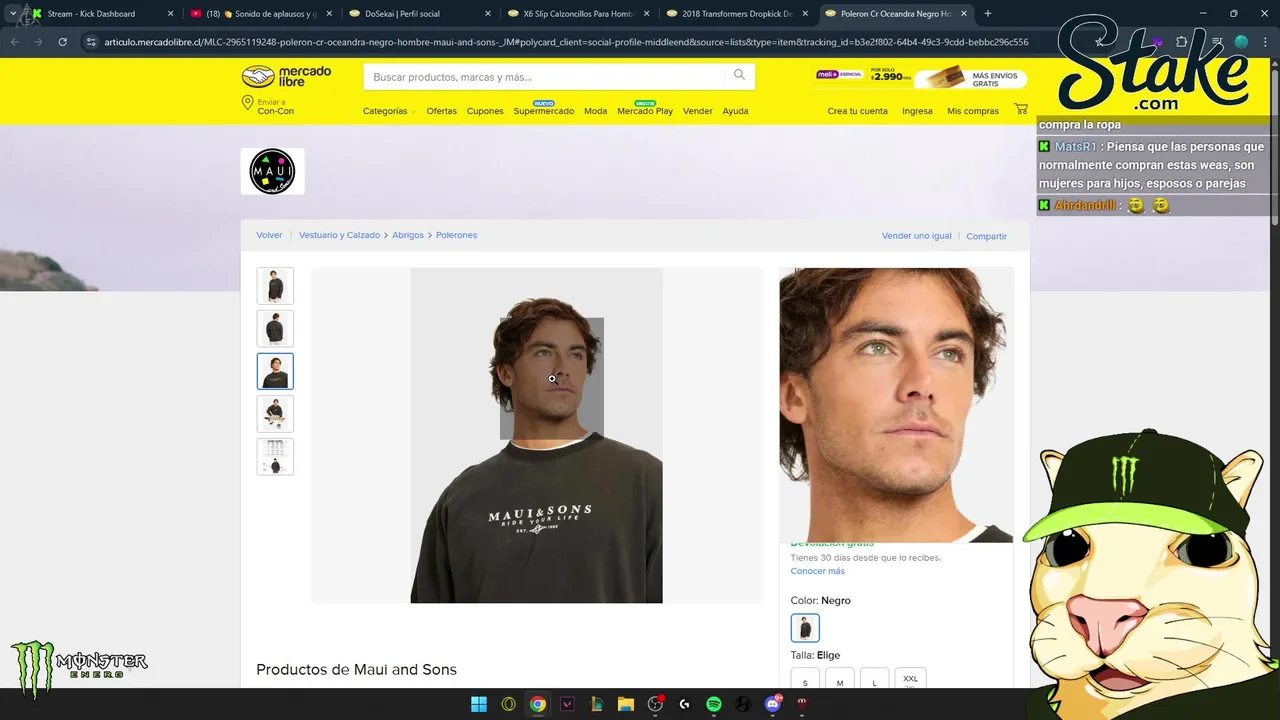Click the search magnifier icon
This screenshot has width=1280, height=720.
tap(739, 75)
